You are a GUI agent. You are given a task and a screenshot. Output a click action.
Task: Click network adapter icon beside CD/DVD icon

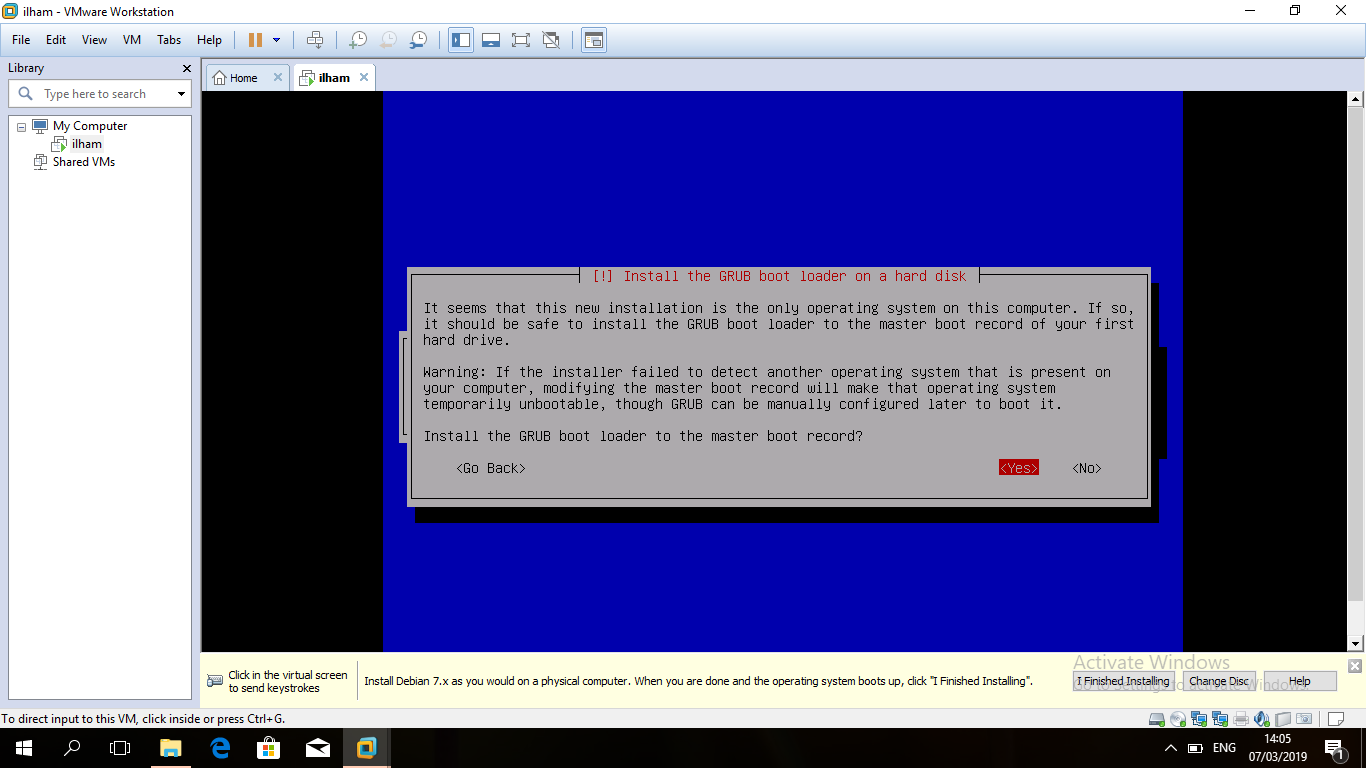pos(1199,718)
